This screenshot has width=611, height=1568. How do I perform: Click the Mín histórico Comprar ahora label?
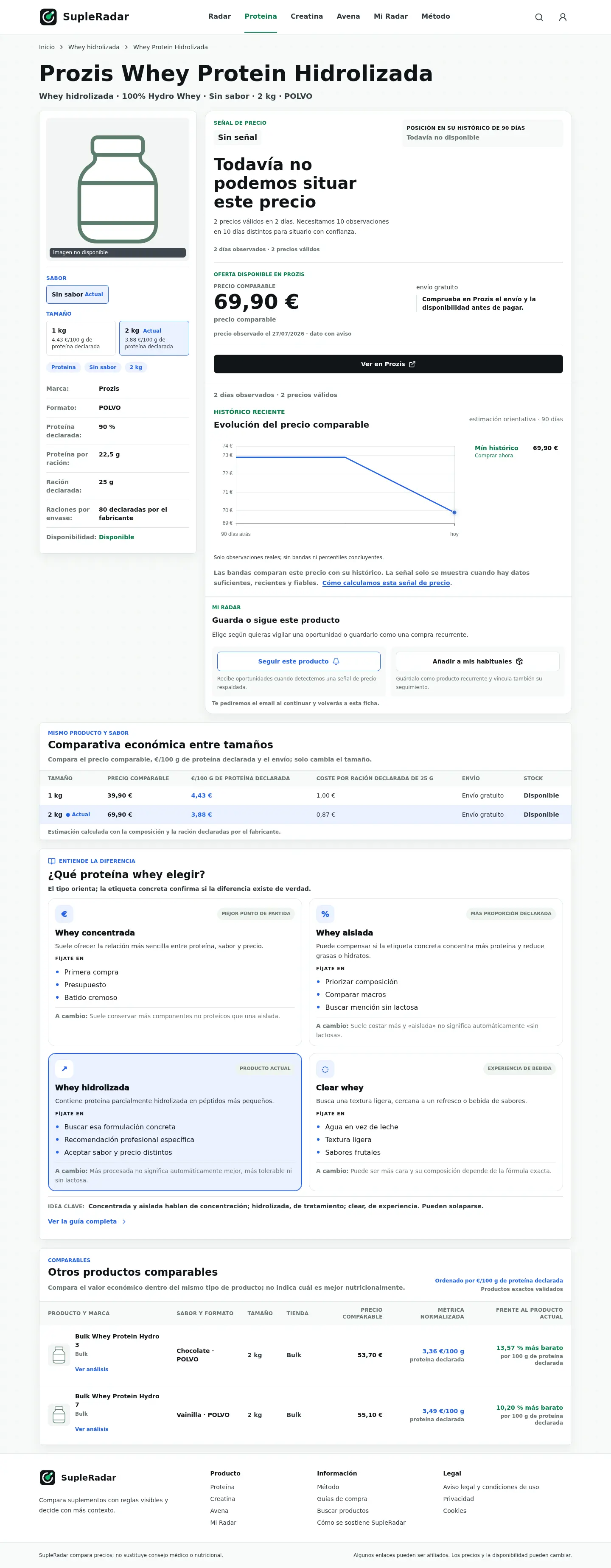(496, 451)
